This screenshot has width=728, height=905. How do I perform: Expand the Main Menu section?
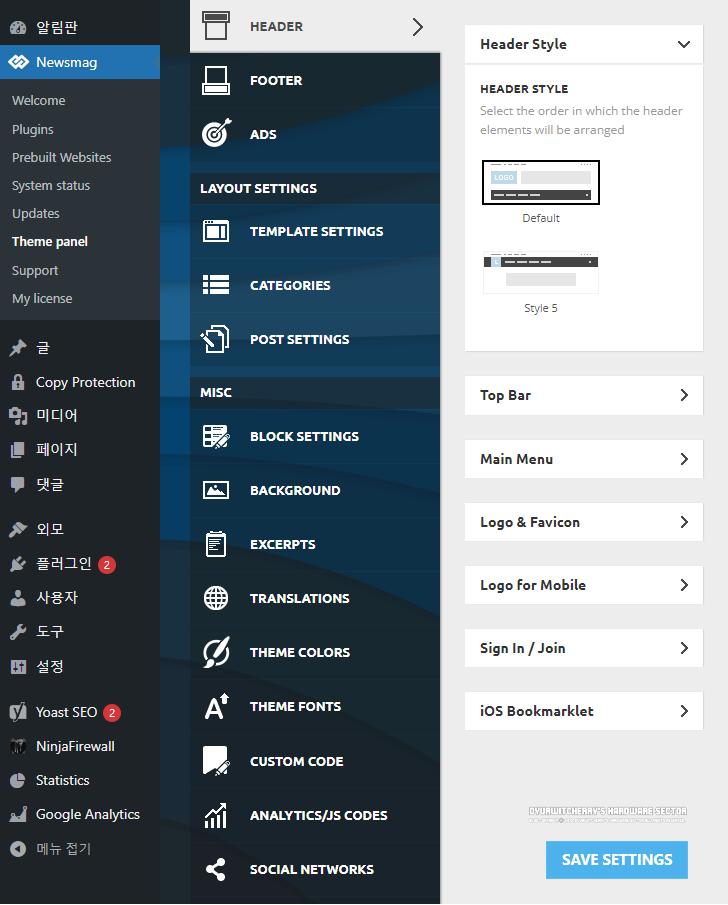click(584, 459)
